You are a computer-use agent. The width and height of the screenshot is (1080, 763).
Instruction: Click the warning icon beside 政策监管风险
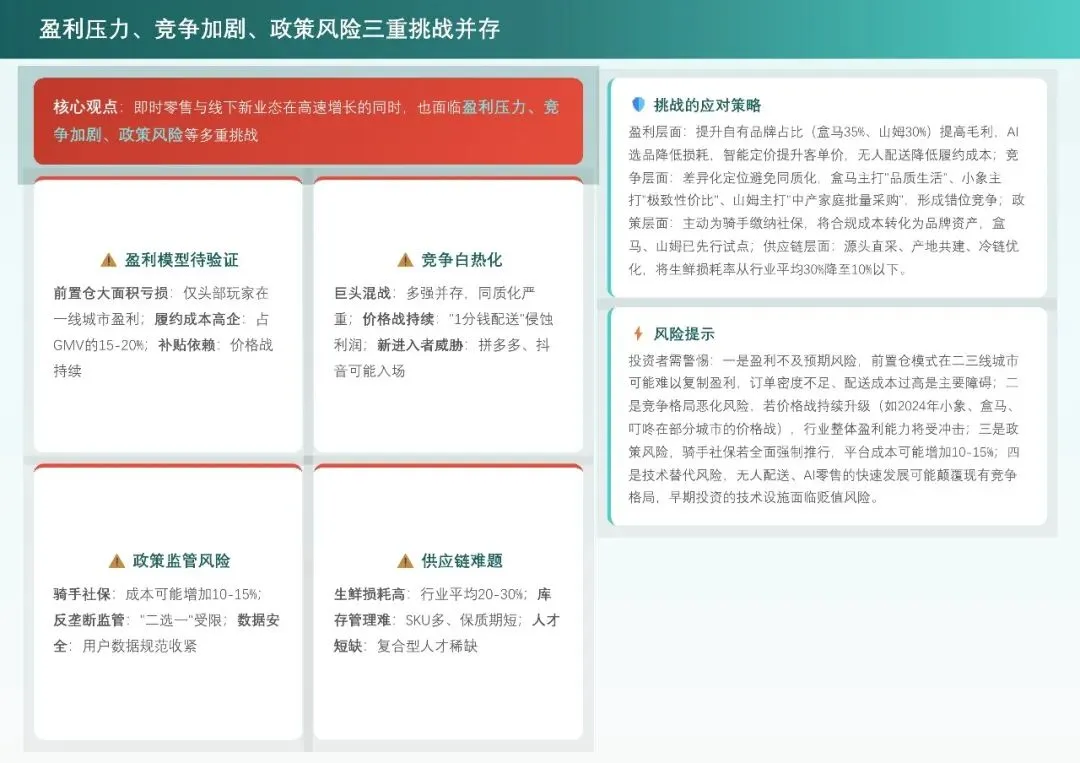coord(117,561)
